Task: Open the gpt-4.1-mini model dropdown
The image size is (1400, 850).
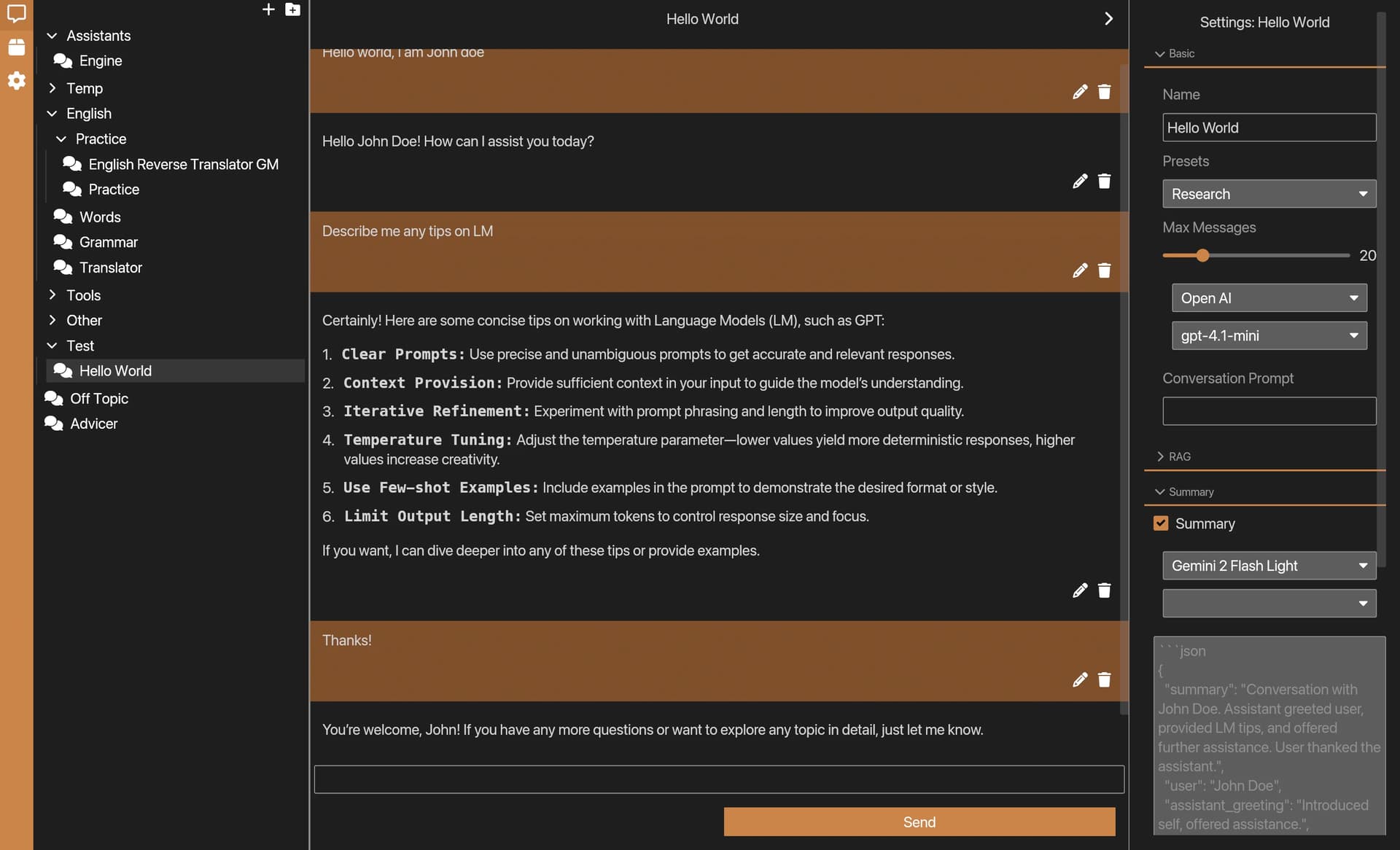Action: [1269, 335]
